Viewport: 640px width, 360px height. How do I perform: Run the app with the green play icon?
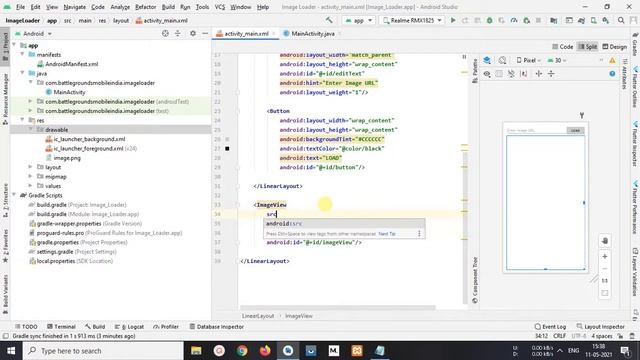point(453,20)
